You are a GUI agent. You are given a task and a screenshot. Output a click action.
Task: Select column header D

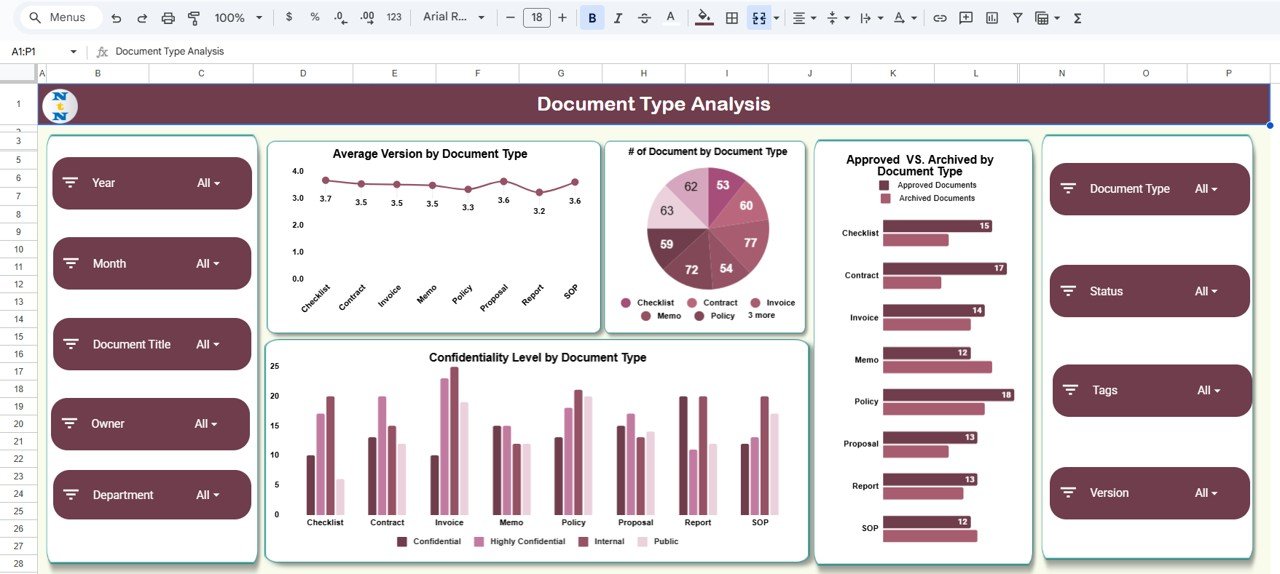304,73
